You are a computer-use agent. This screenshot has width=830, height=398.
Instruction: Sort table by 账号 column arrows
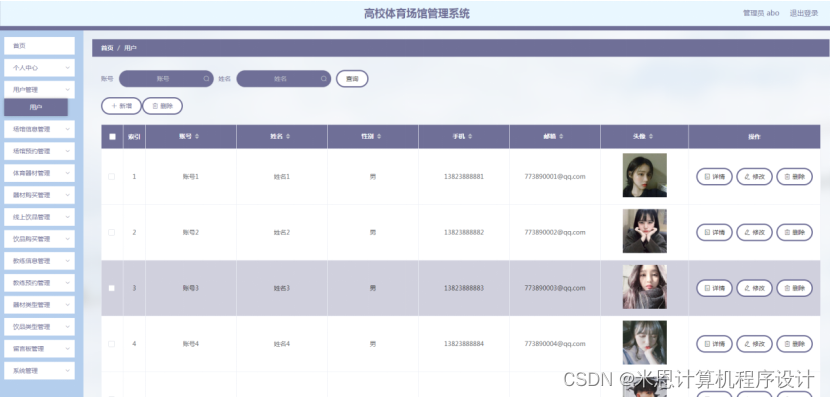tap(197, 137)
